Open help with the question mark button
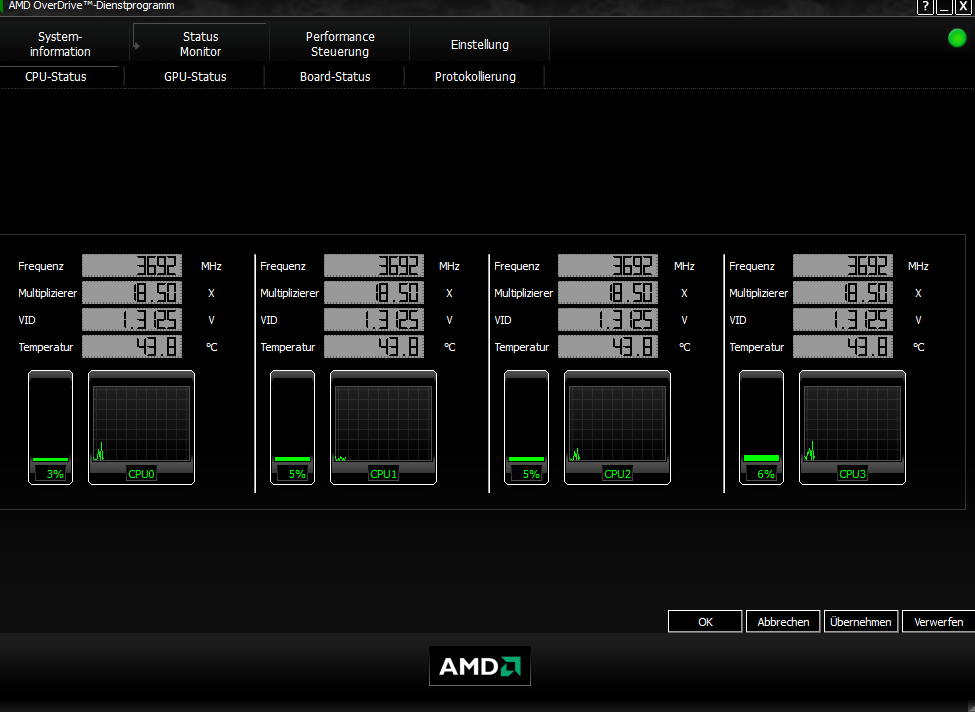 (x=925, y=6)
